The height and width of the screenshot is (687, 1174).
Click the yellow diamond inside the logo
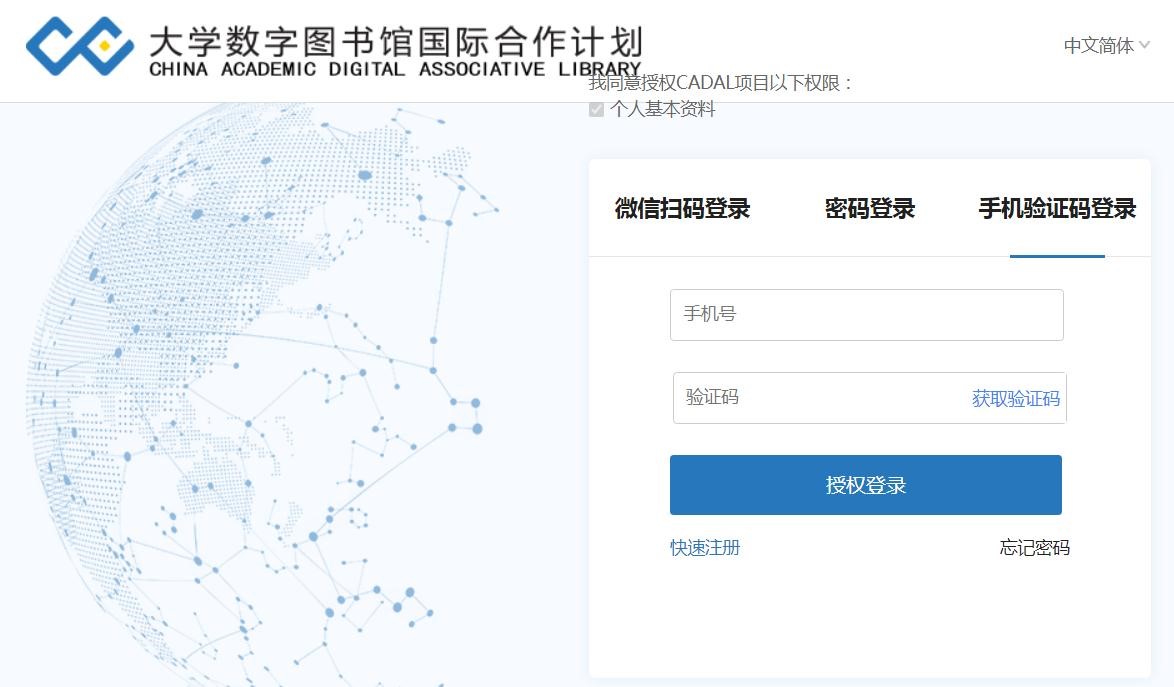[x=103, y=45]
